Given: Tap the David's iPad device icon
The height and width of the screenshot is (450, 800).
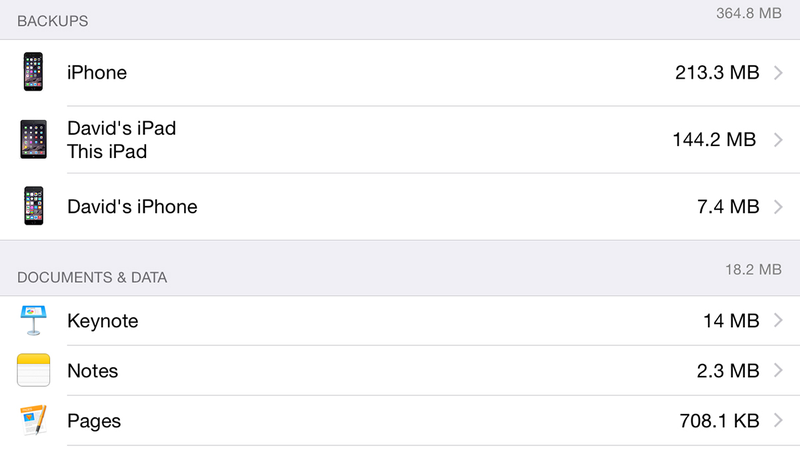Looking at the screenshot, I should (x=33, y=139).
